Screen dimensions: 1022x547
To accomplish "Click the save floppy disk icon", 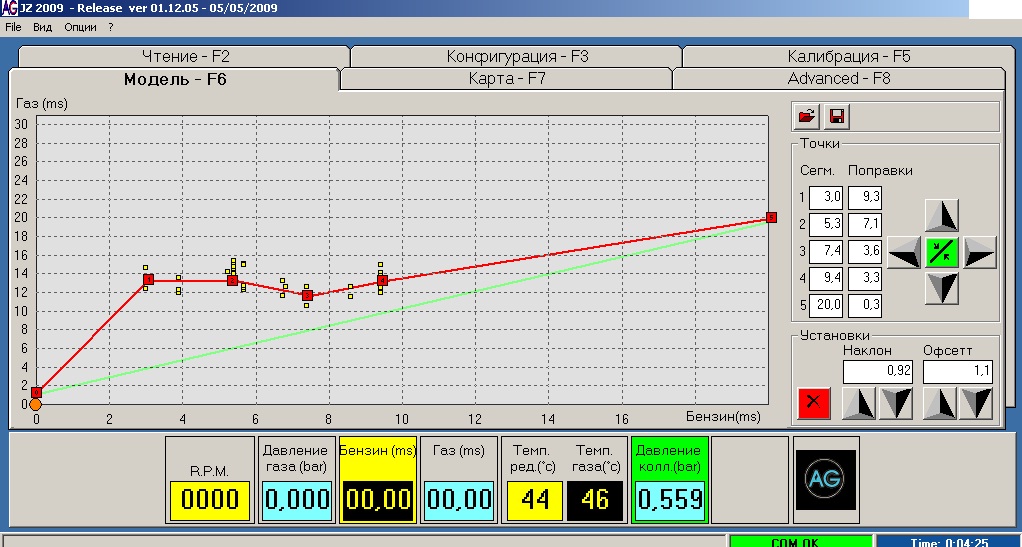I will pos(837,117).
